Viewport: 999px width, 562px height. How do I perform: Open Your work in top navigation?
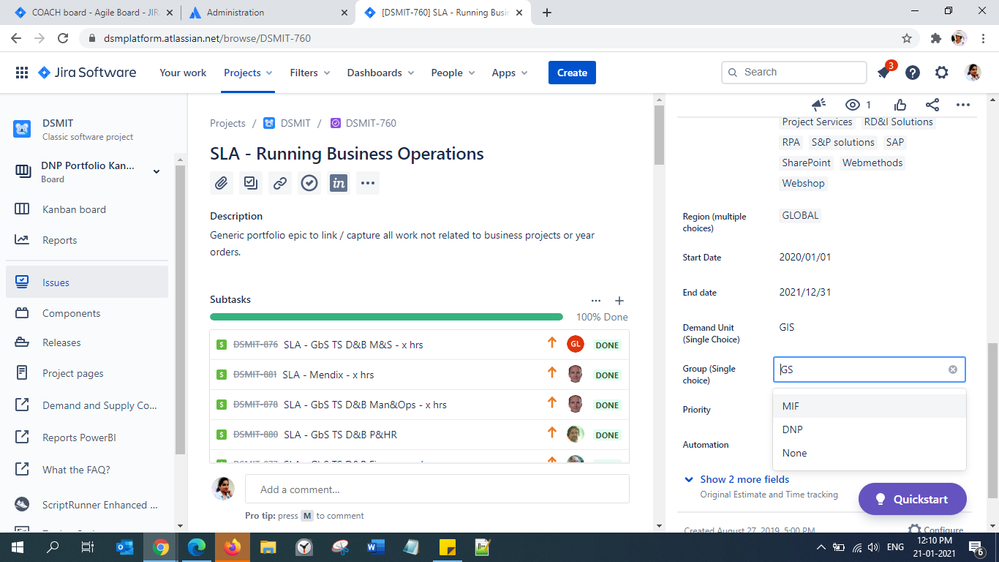pyautogui.click(x=183, y=73)
